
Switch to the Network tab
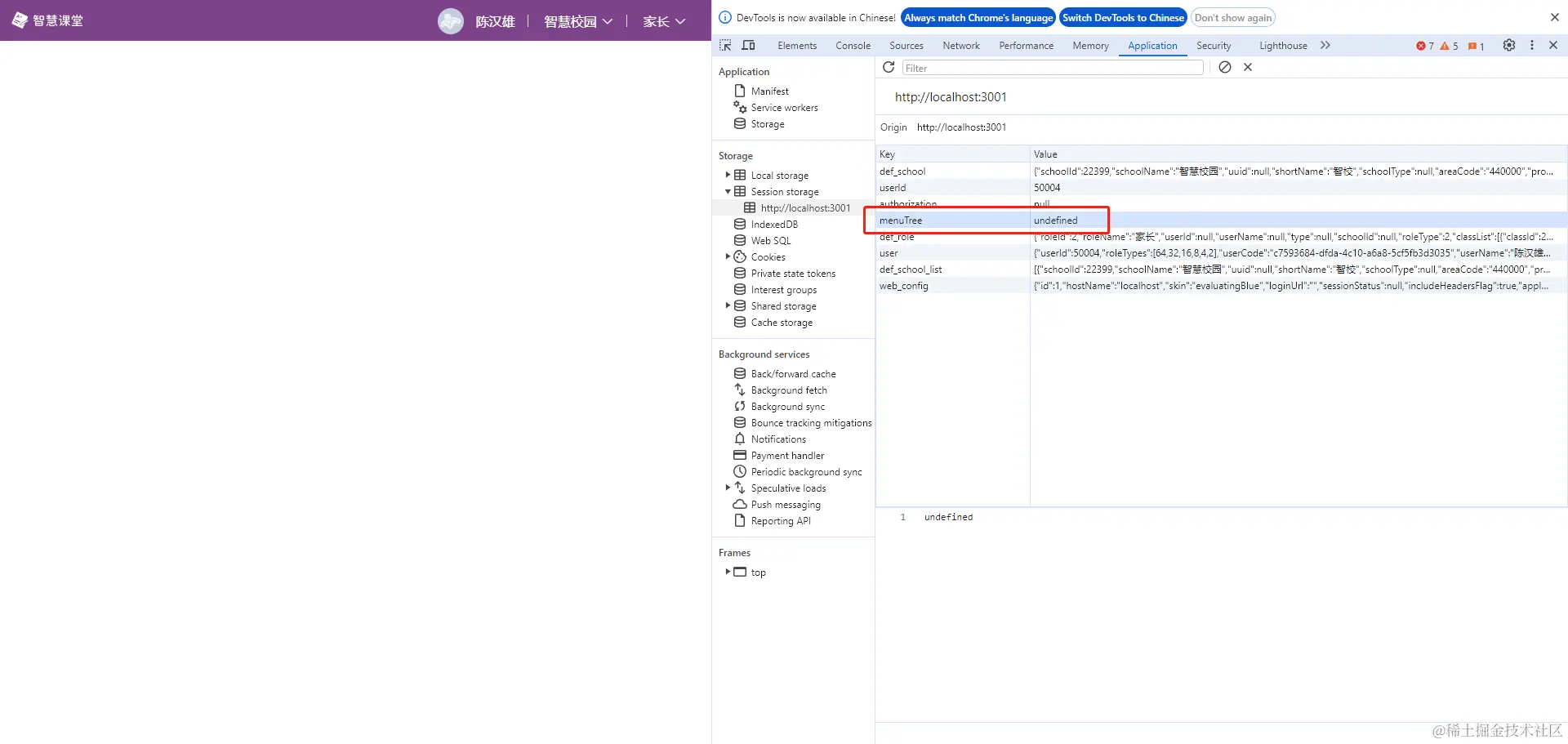(961, 46)
